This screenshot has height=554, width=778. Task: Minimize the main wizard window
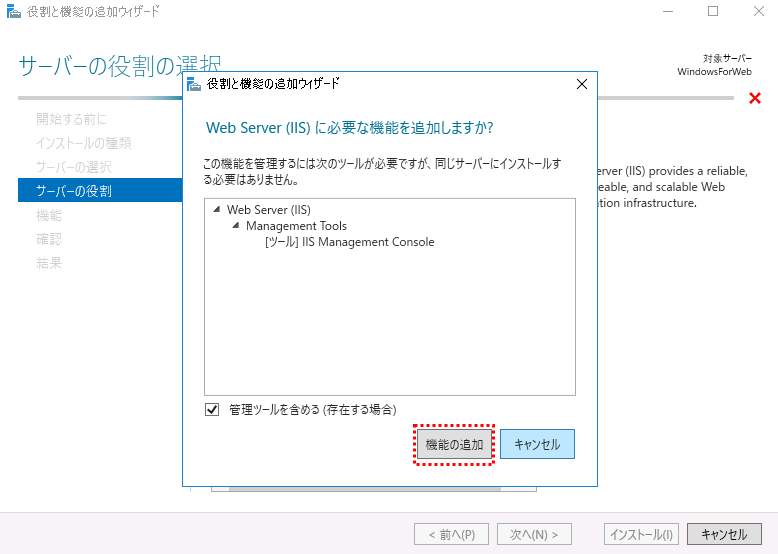(x=668, y=11)
